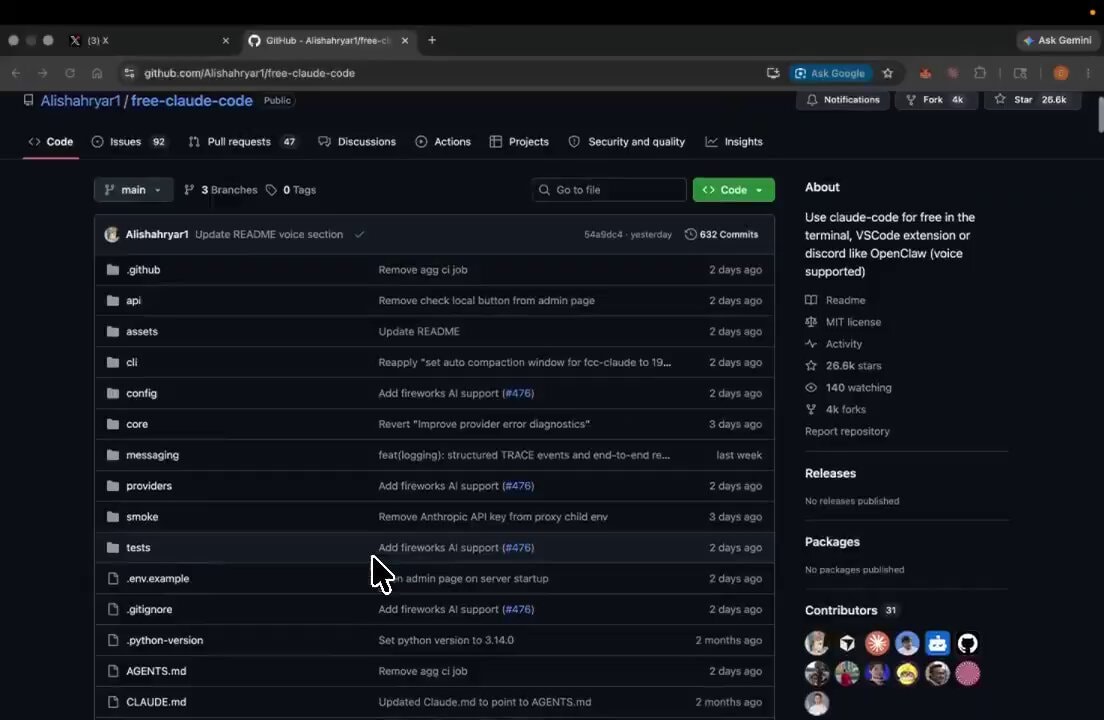Click the commit status checkmark icon
Image resolution: width=1104 pixels, height=720 pixels.
[x=360, y=234]
